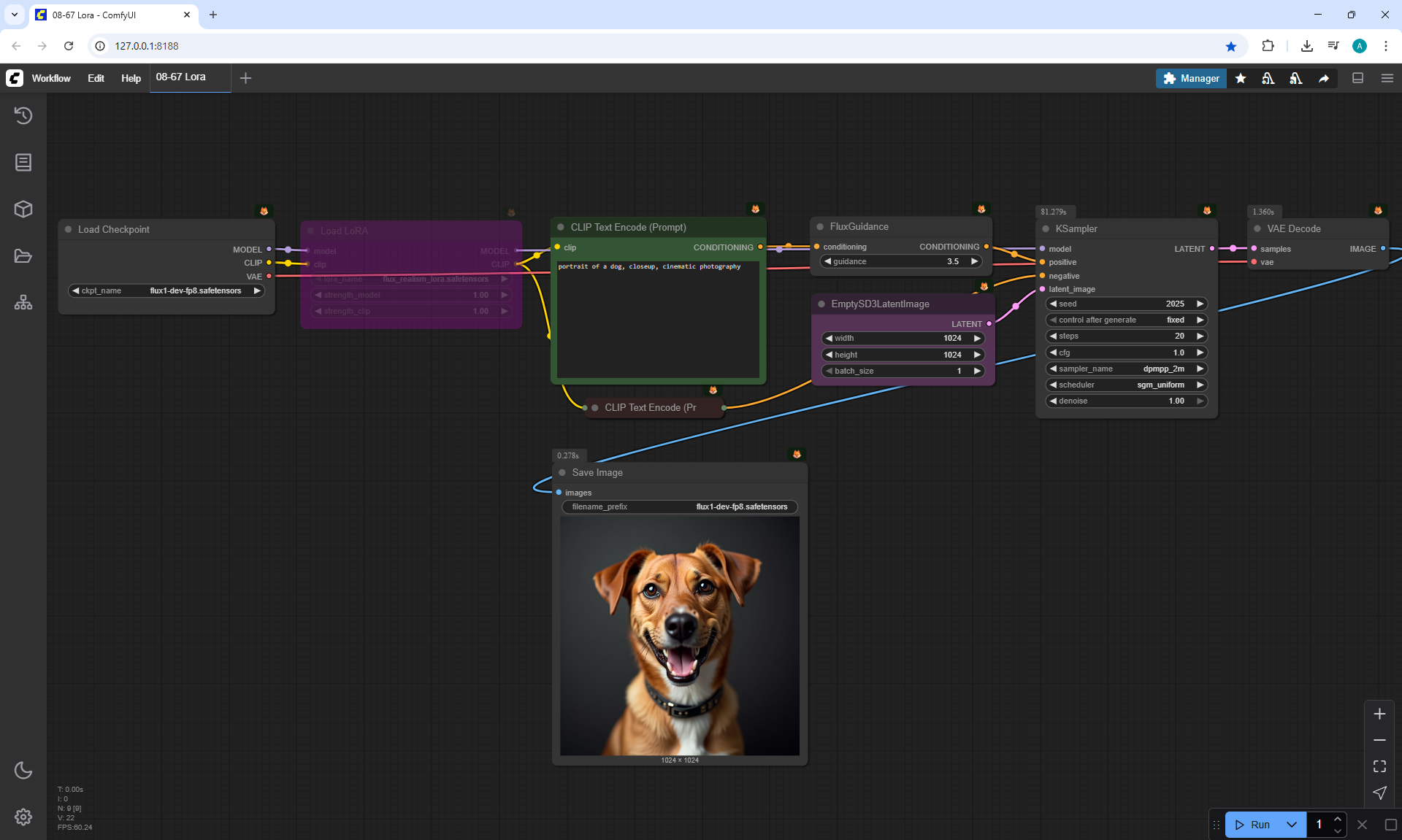
Task: Click the fit view icon in canvas controls
Action: (x=1379, y=766)
